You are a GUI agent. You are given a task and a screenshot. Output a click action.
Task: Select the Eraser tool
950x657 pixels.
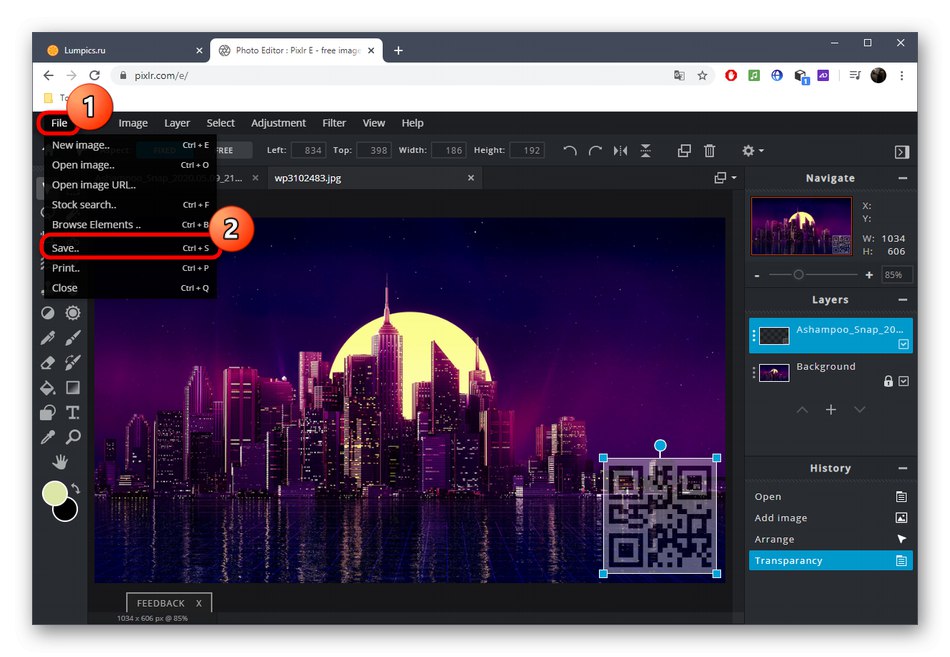click(x=47, y=362)
